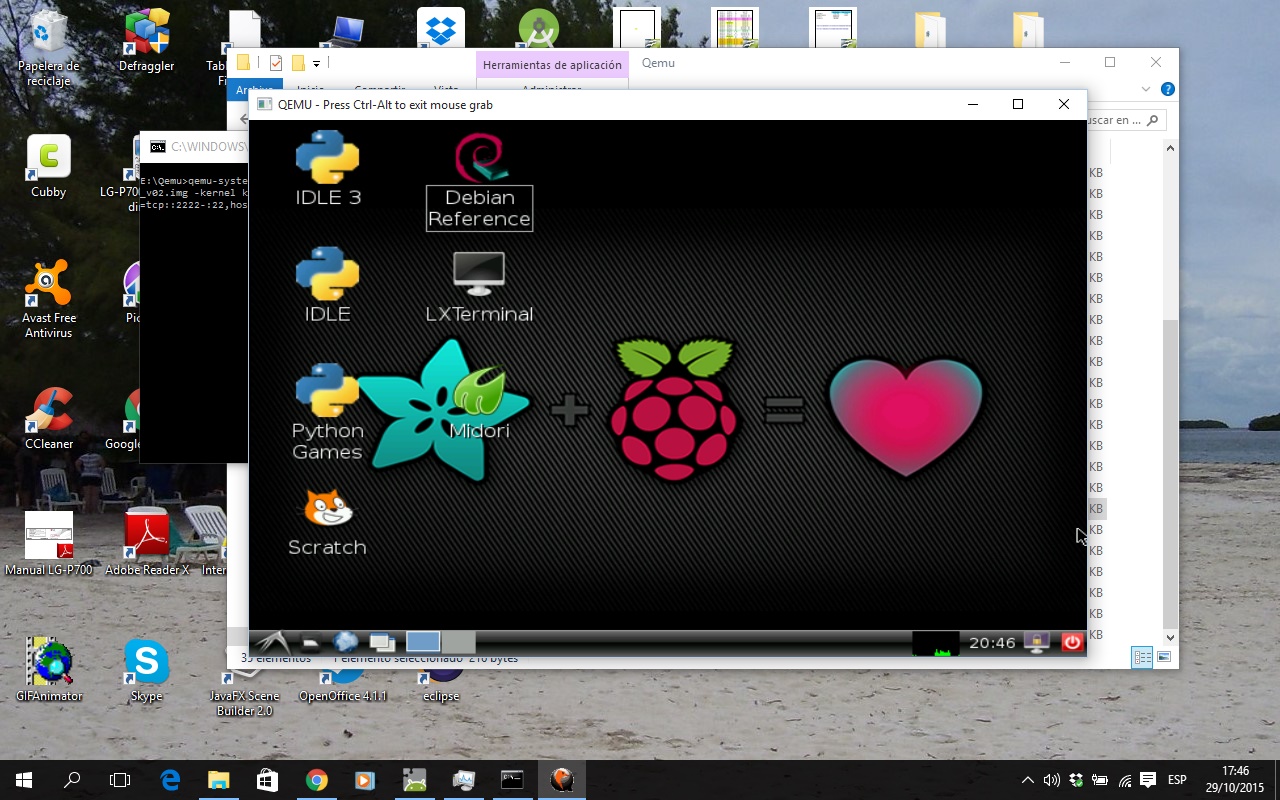Open the Archivo ribbon tab
The image size is (1280, 800).
(255, 90)
